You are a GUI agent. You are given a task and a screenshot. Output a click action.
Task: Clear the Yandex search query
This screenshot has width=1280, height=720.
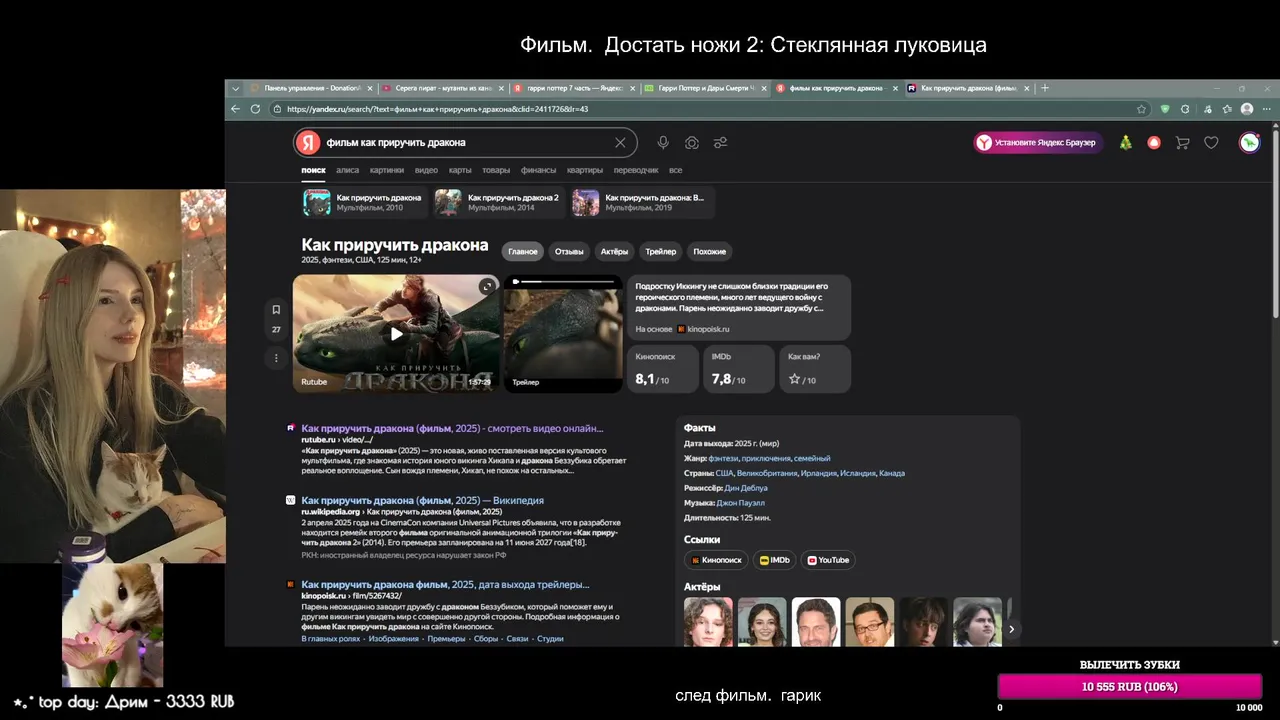coord(620,143)
